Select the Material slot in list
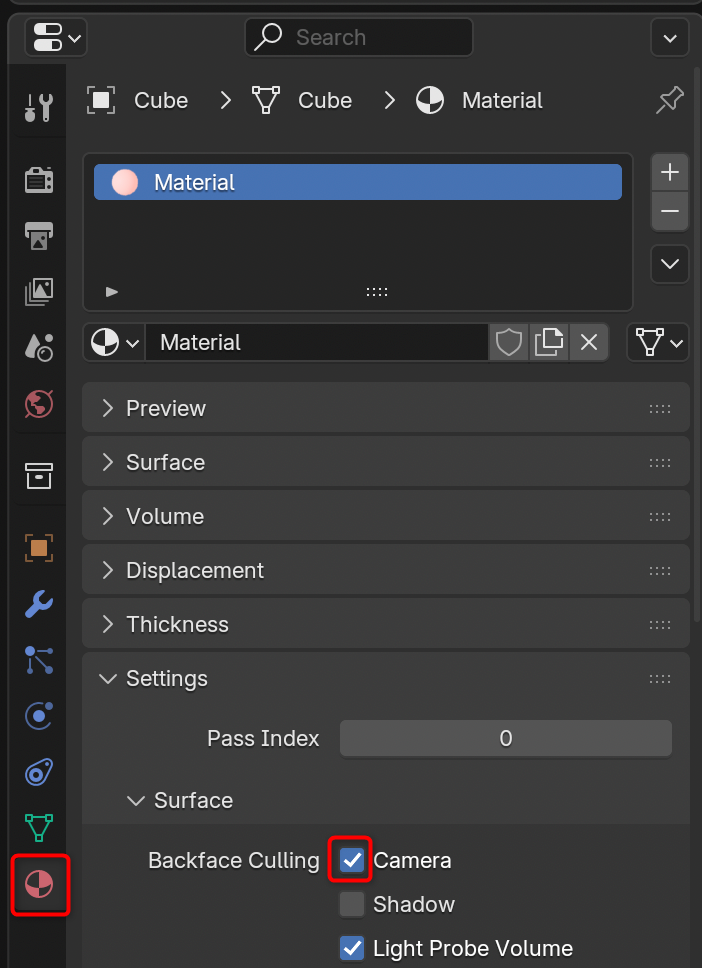 click(x=357, y=183)
